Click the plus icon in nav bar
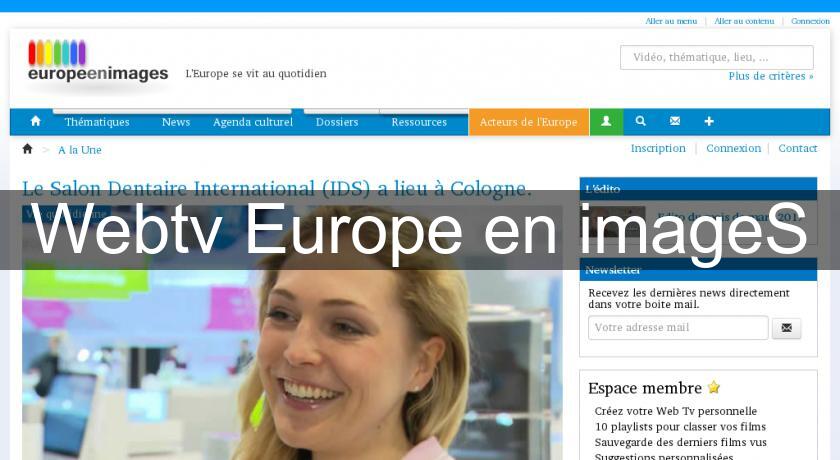This screenshot has width=840, height=460. point(709,122)
